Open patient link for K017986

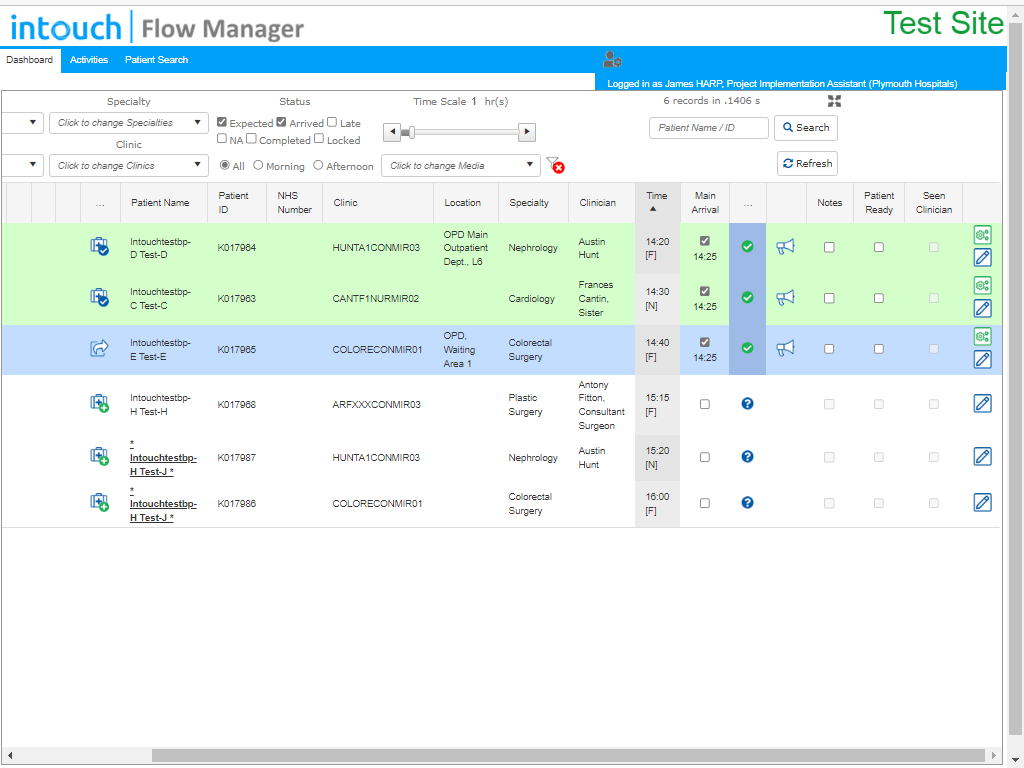point(163,504)
